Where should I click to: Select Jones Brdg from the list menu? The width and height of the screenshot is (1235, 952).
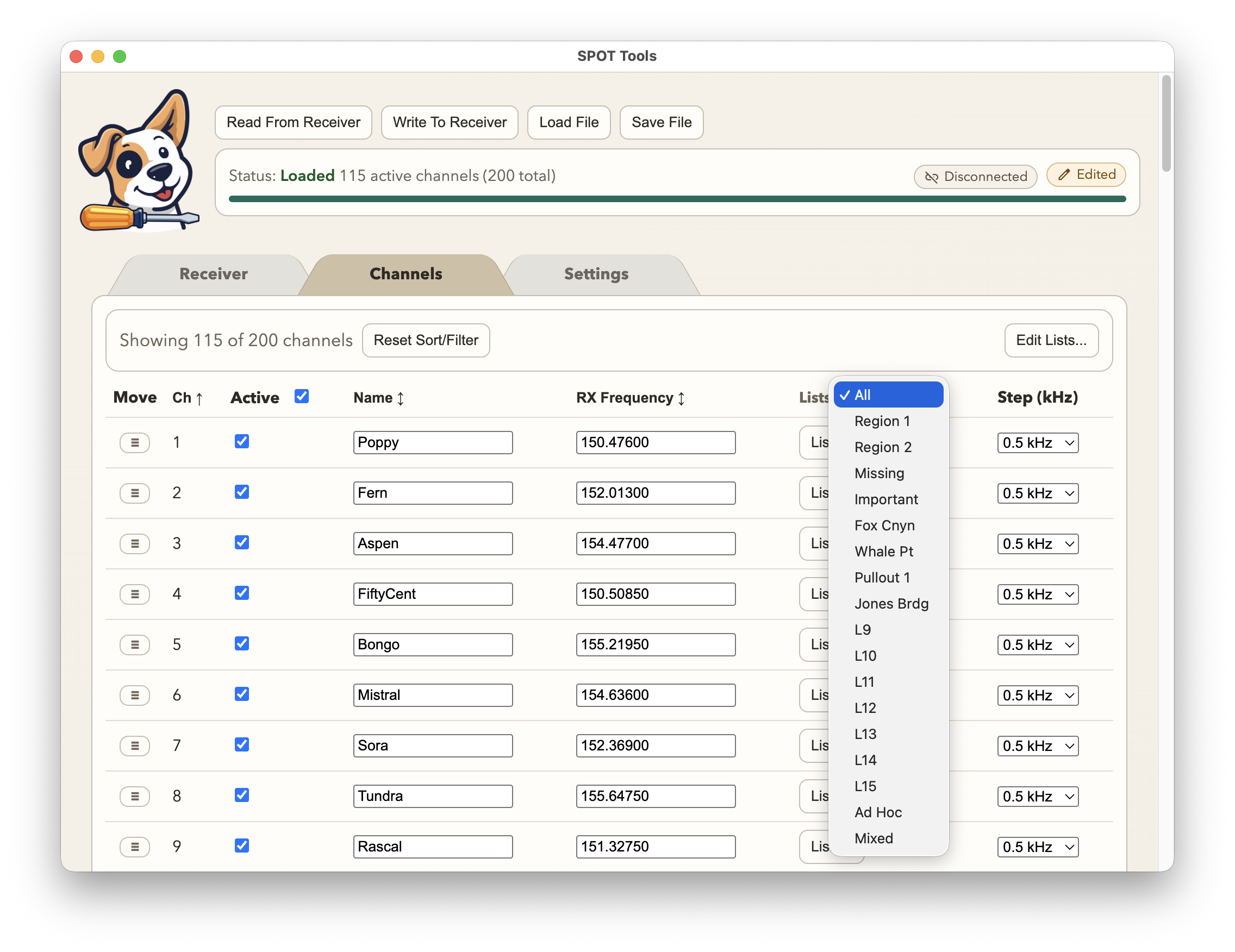click(x=888, y=603)
